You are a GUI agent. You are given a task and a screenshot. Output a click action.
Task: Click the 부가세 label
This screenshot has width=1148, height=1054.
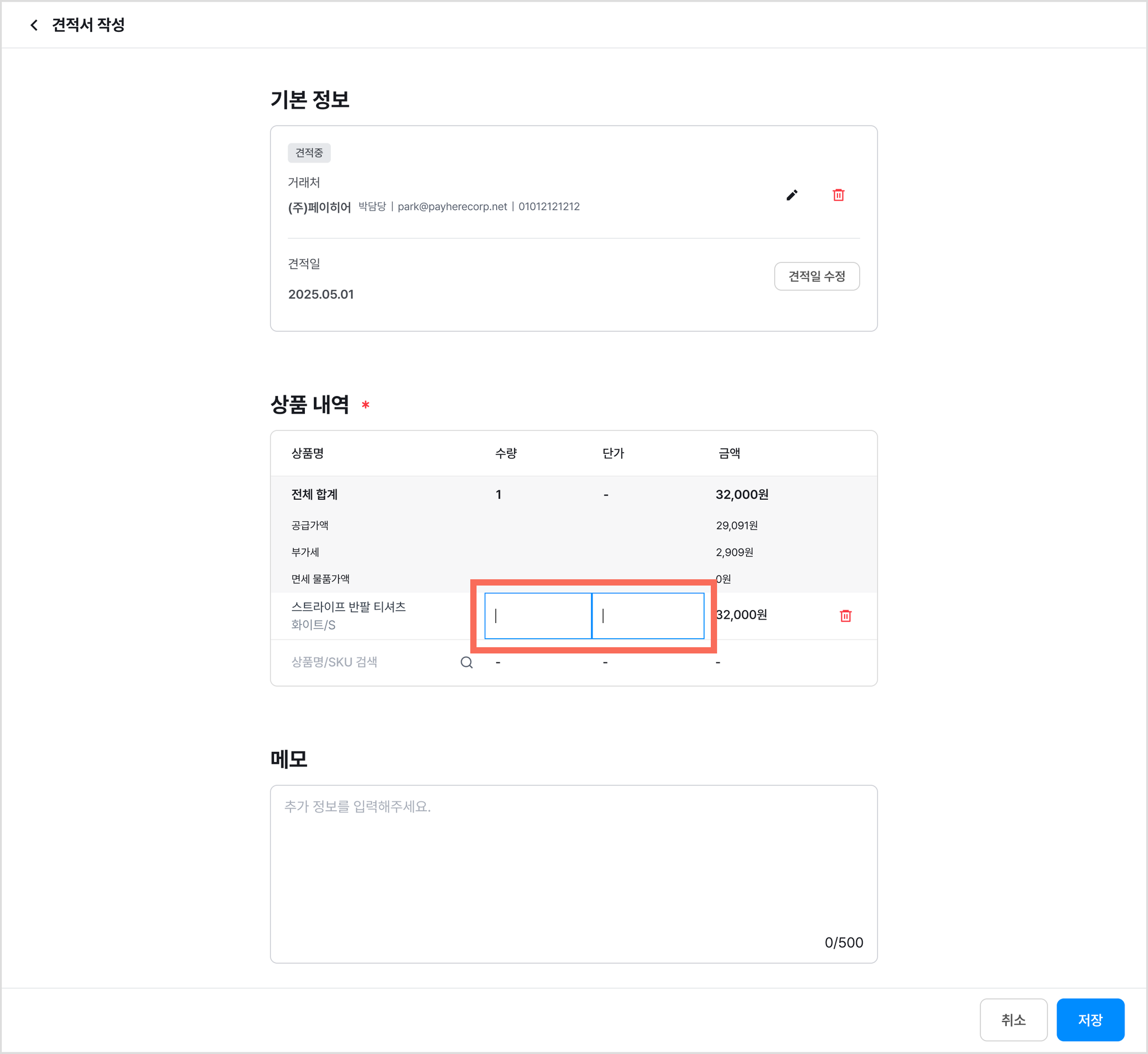305,552
